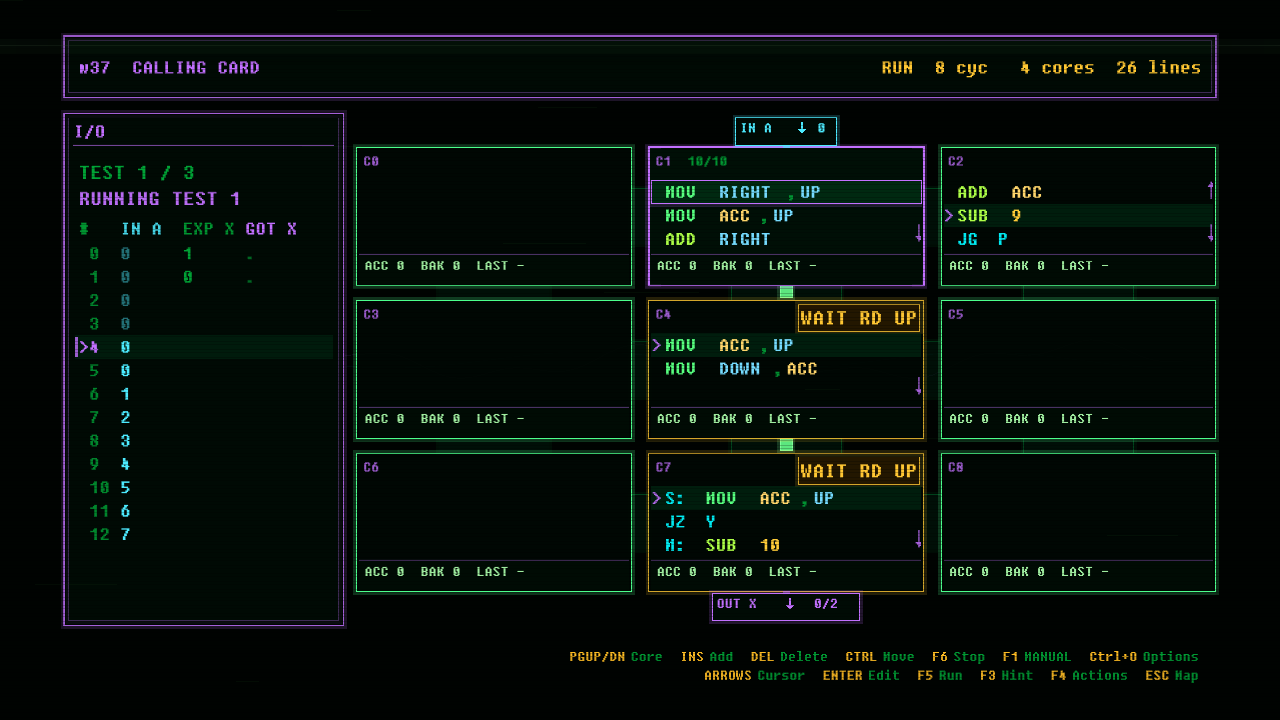Click the data link between C1 and C4
This screenshot has width=1280, height=720.
(786, 292)
